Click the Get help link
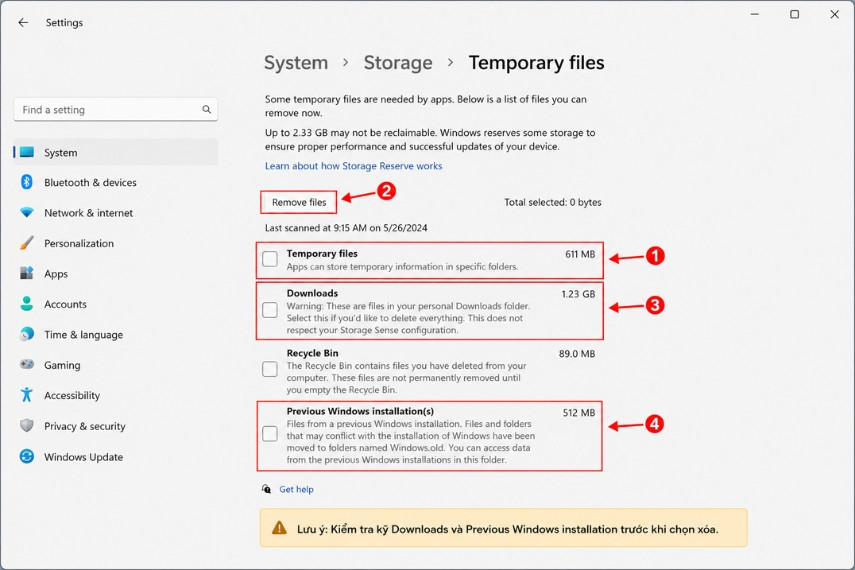 [296, 489]
